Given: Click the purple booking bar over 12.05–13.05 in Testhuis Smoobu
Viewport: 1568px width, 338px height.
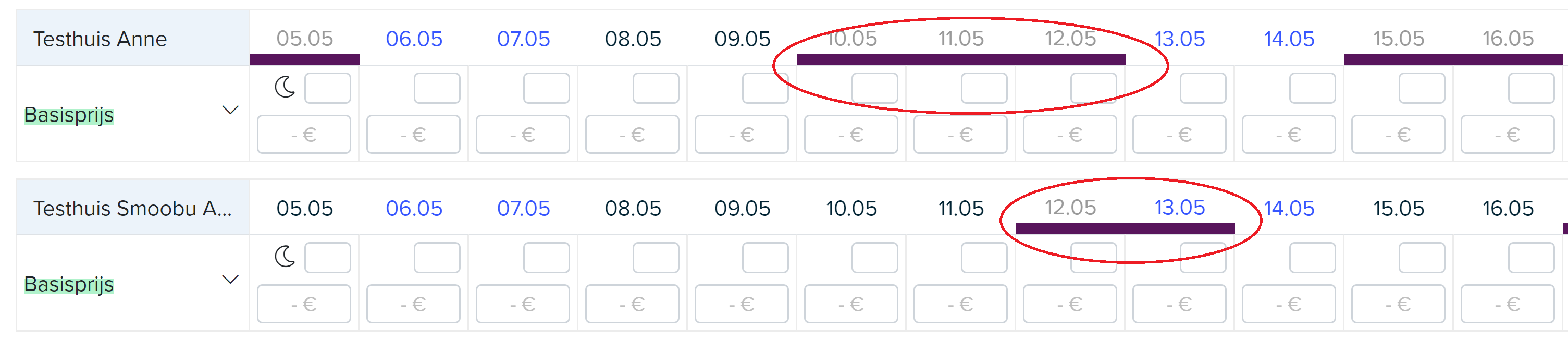Looking at the screenshot, I should tap(1126, 228).
